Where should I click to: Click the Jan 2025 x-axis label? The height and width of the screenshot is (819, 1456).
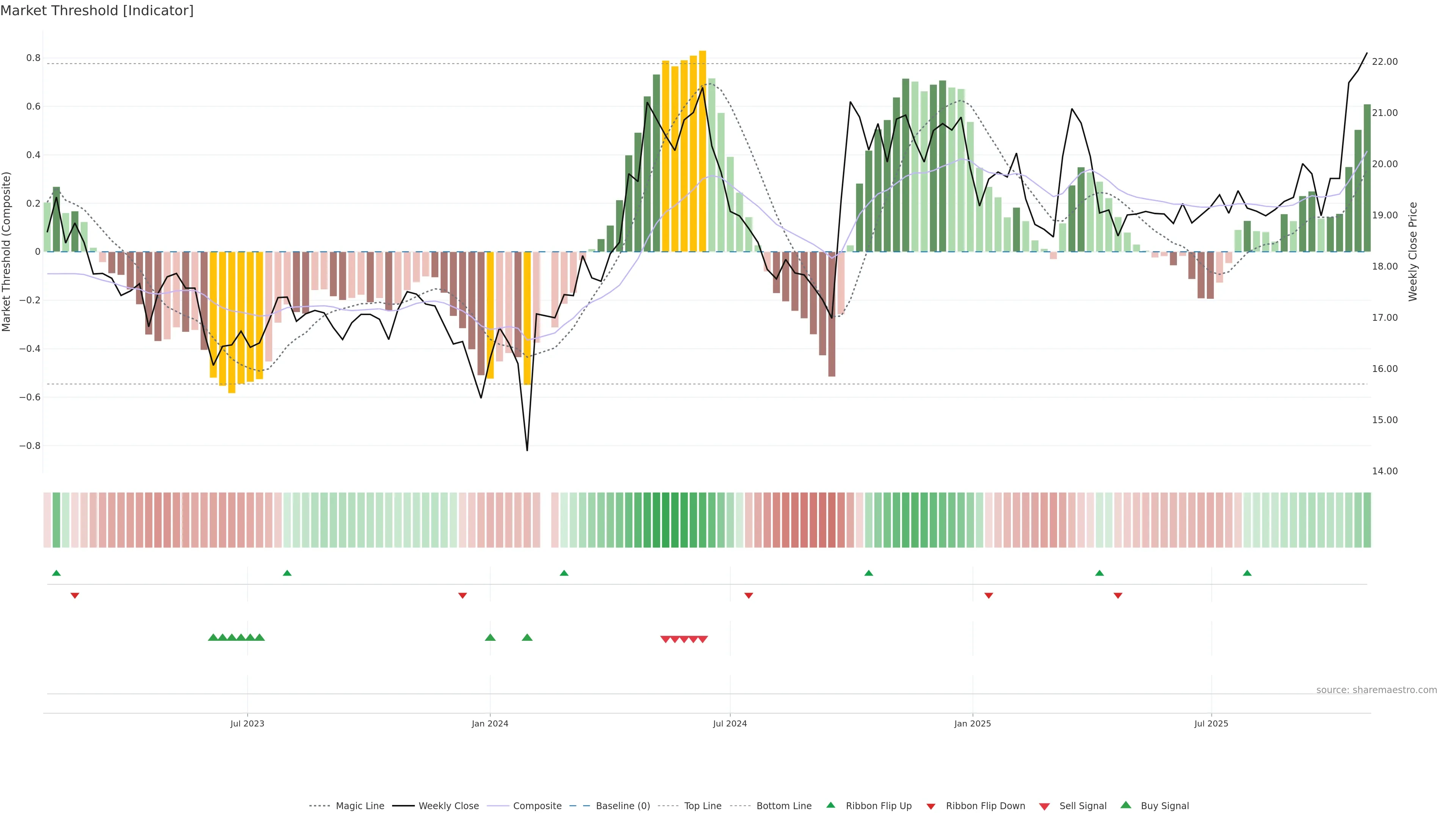pyautogui.click(x=972, y=723)
